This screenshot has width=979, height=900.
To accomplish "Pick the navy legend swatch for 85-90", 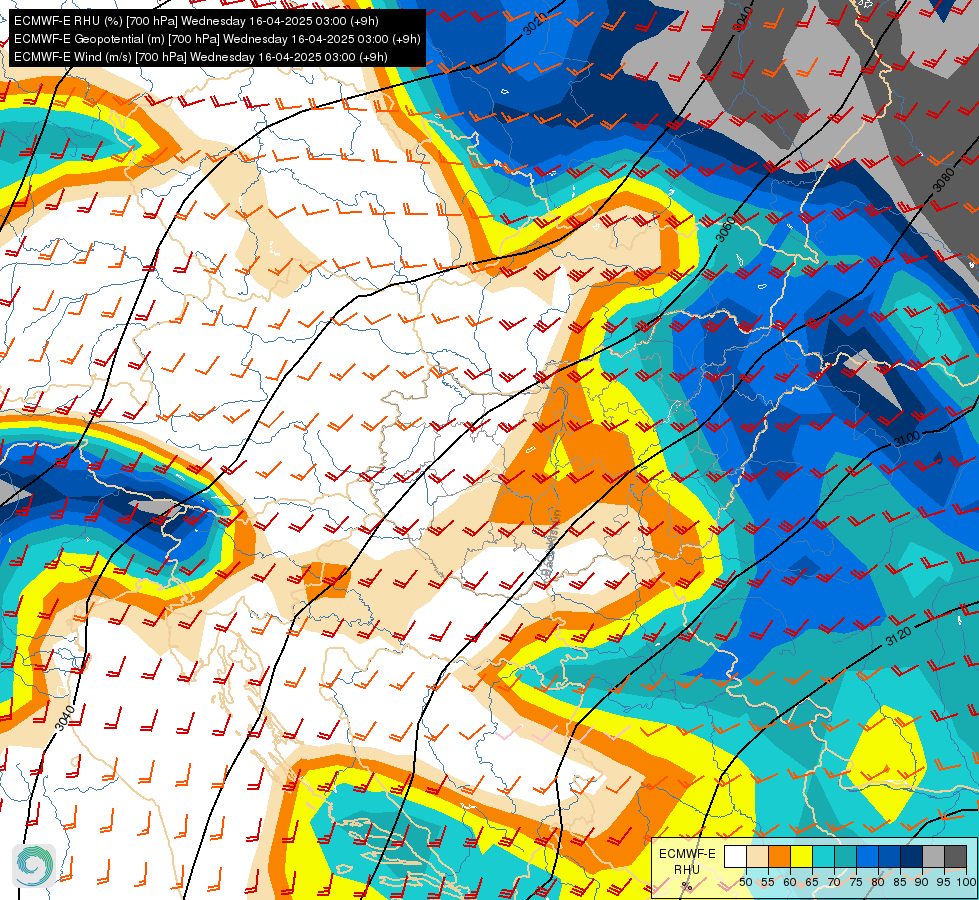I will [912, 856].
